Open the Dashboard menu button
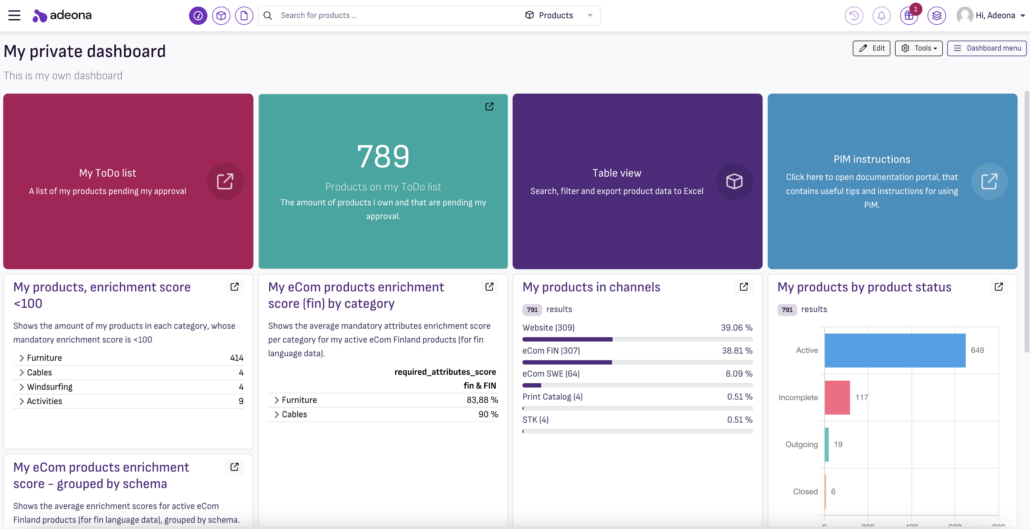The height and width of the screenshot is (529, 1030). [x=987, y=48]
